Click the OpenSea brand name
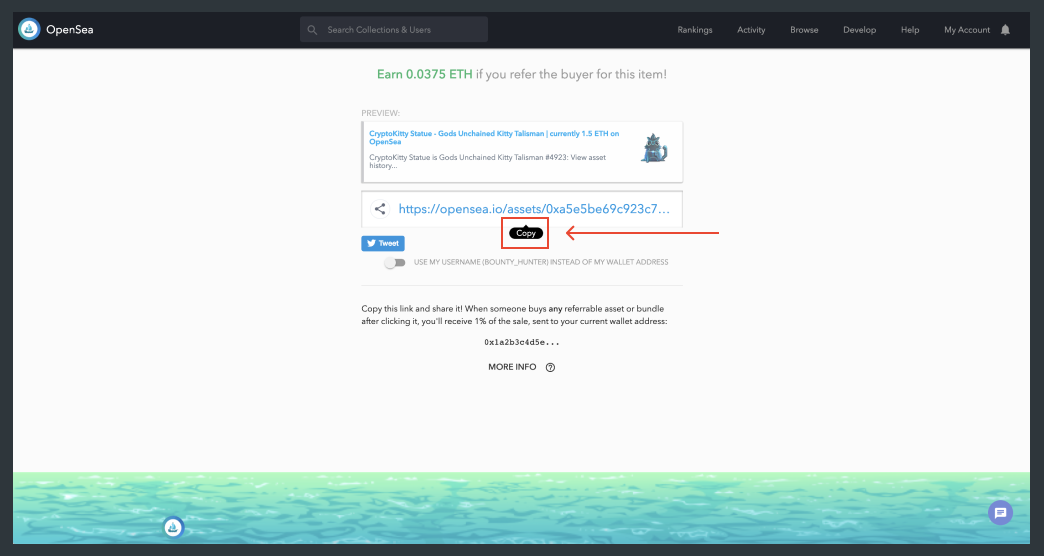1044x556 pixels. (x=69, y=30)
